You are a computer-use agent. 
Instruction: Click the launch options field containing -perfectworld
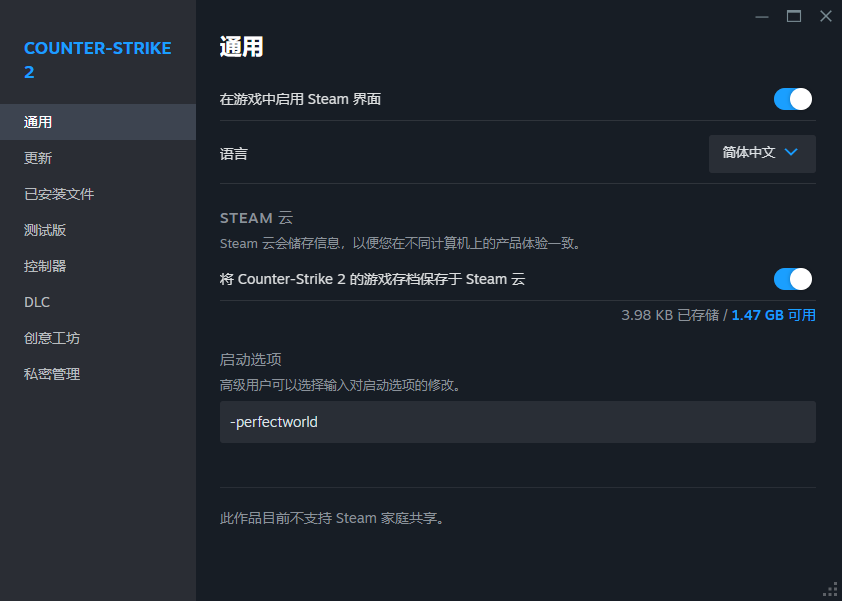point(518,422)
